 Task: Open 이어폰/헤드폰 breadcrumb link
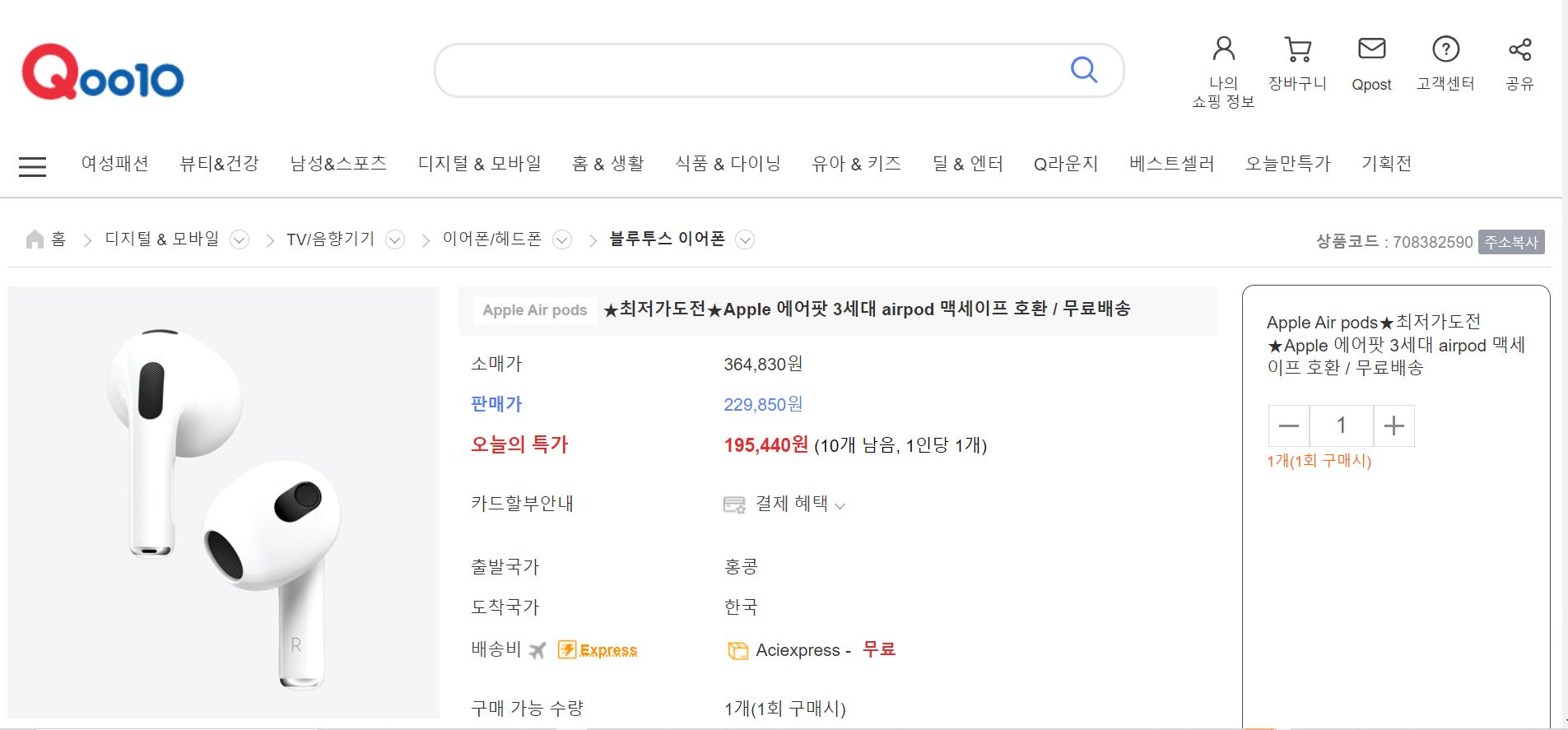(x=492, y=239)
